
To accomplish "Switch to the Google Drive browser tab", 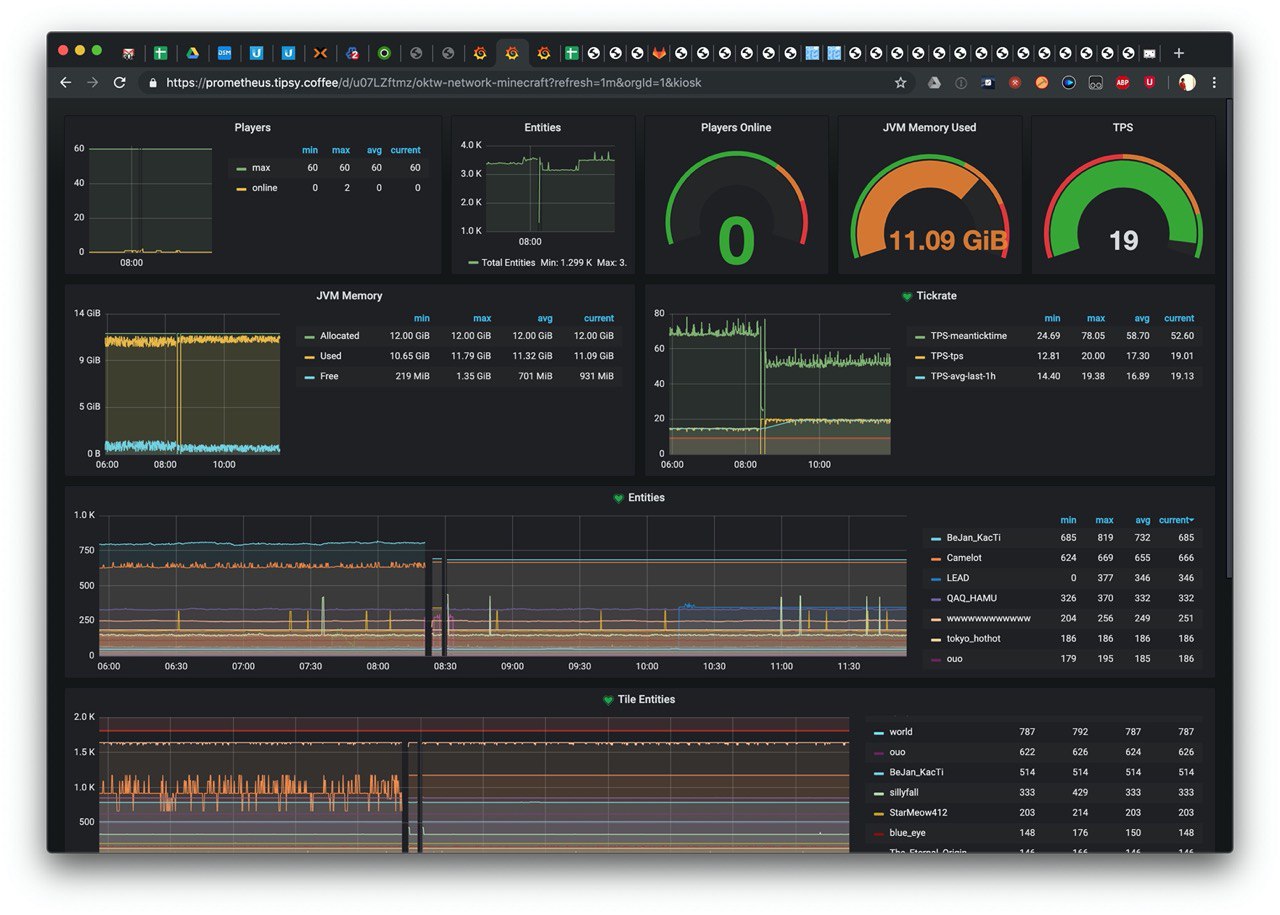I will click(192, 53).
